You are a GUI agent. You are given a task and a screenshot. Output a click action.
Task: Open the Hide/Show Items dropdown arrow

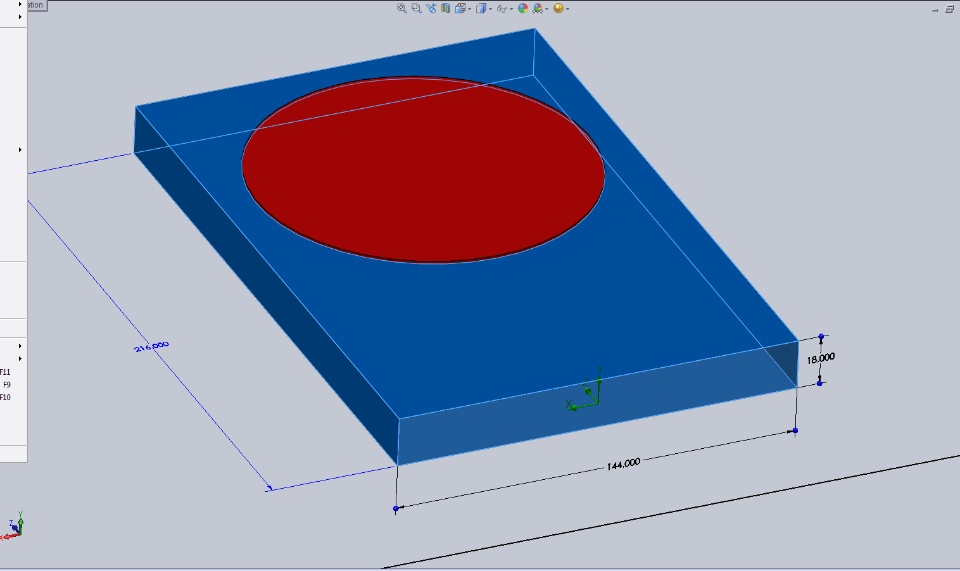click(511, 9)
